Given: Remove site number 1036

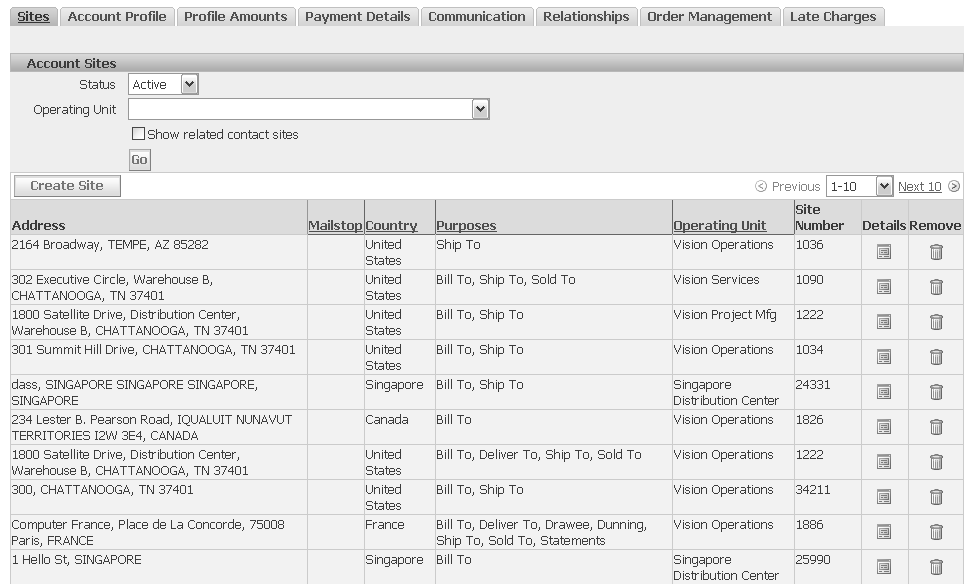Looking at the screenshot, I should [x=936, y=252].
